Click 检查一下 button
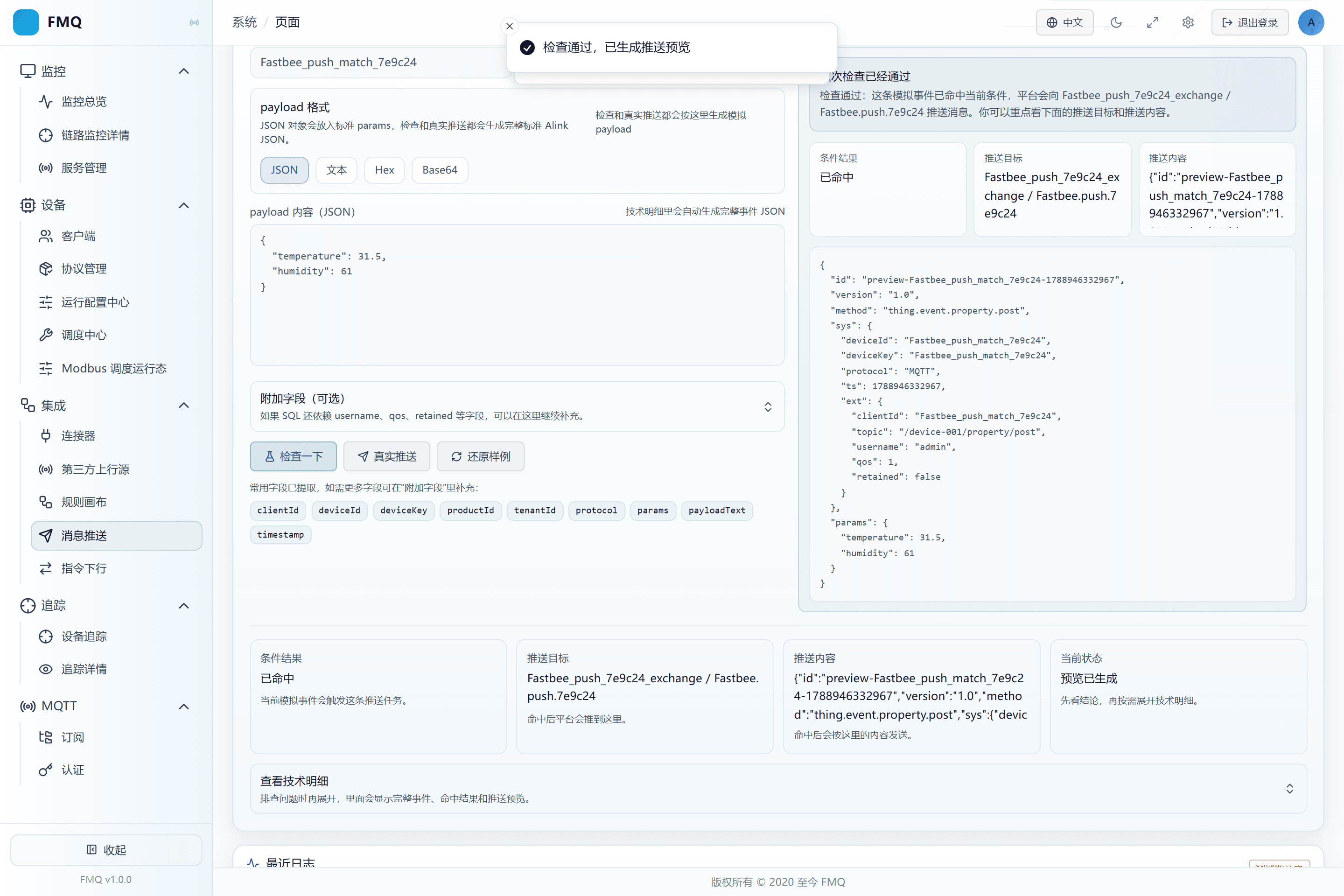Screen dimensions: 1344x896 tap(293, 456)
